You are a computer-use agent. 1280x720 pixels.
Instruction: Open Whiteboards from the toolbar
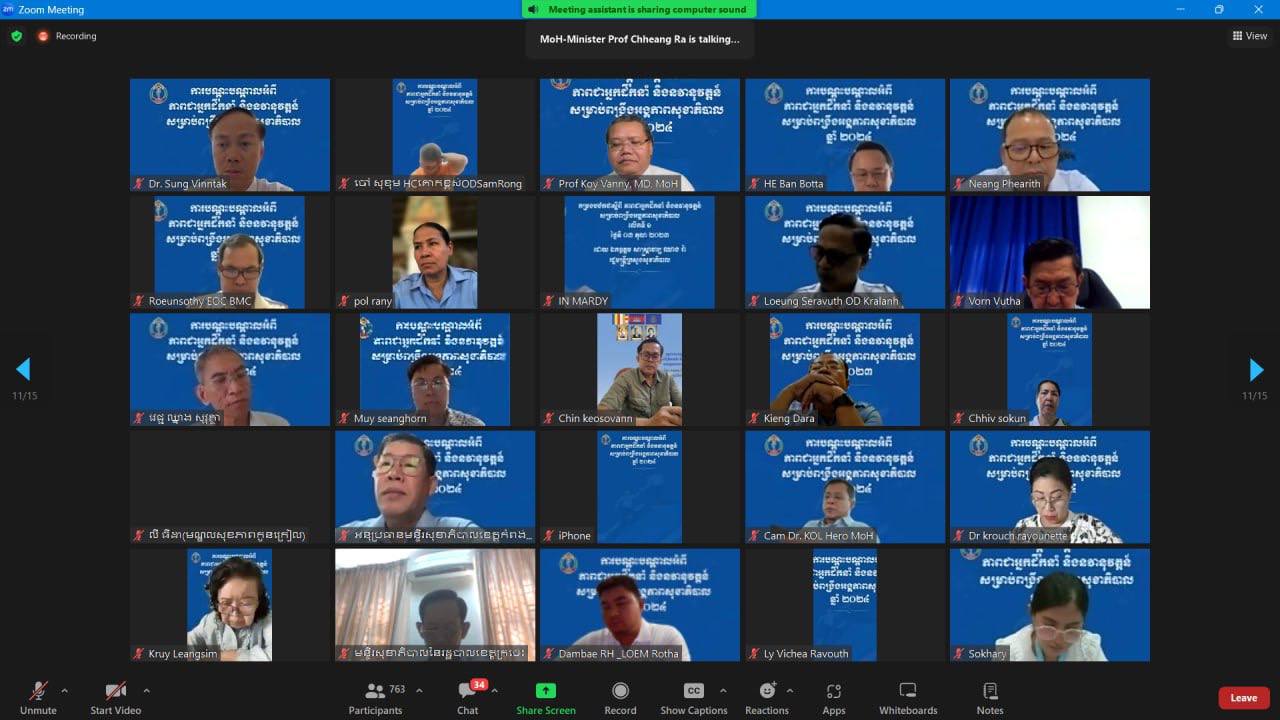tap(908, 691)
